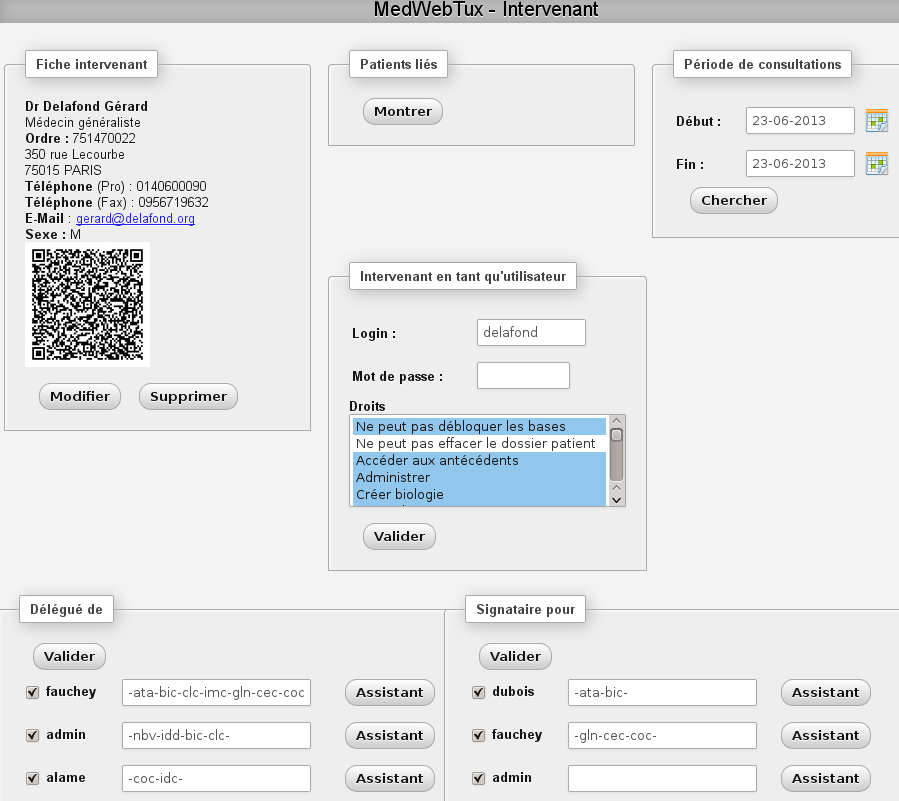The height and width of the screenshot is (801, 899).
Task: Click Chercher in Période de consultations
Action: [x=733, y=200]
